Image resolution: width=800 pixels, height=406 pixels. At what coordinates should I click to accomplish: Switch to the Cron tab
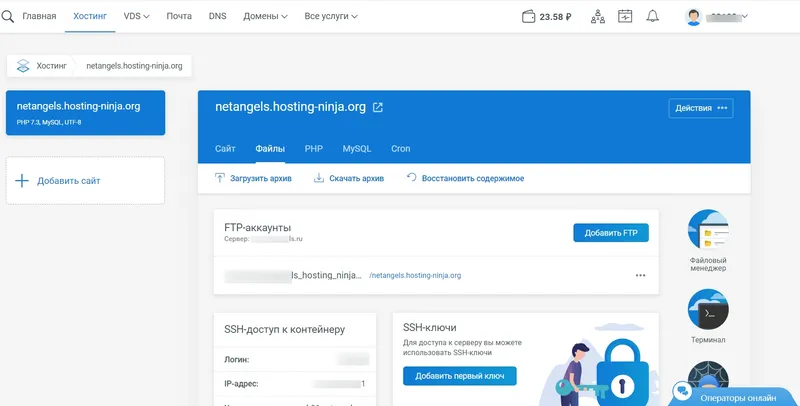pyautogui.click(x=401, y=149)
